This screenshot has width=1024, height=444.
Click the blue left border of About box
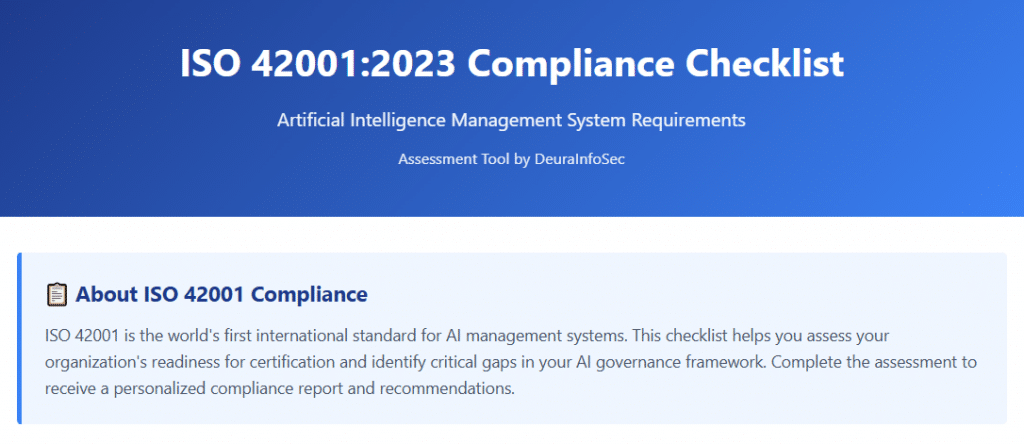click(x=19, y=338)
